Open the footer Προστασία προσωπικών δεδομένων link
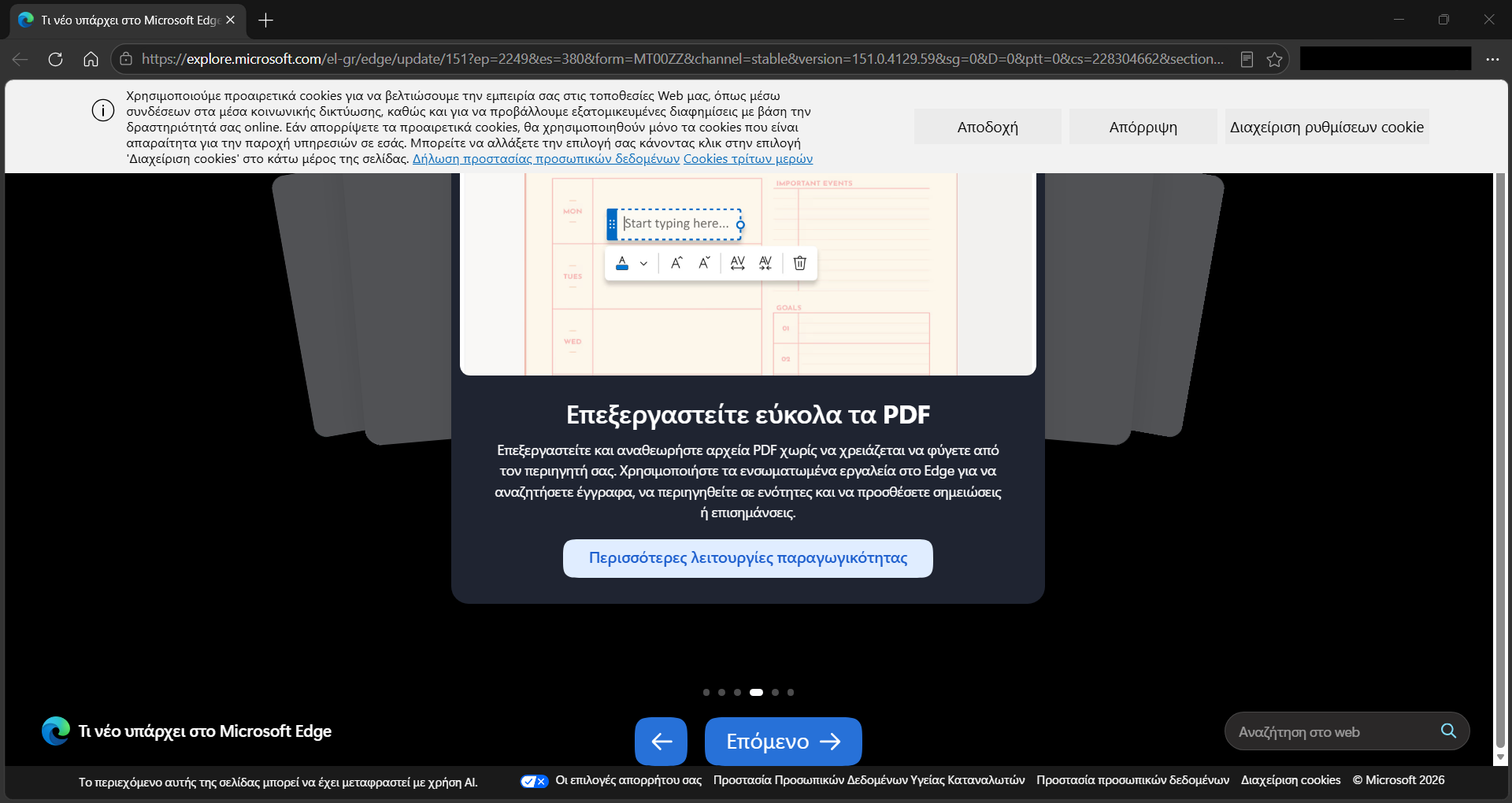 1132,780
